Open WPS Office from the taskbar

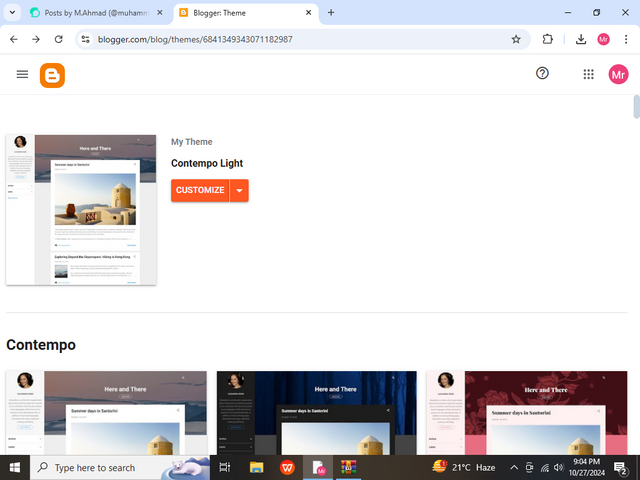287,467
